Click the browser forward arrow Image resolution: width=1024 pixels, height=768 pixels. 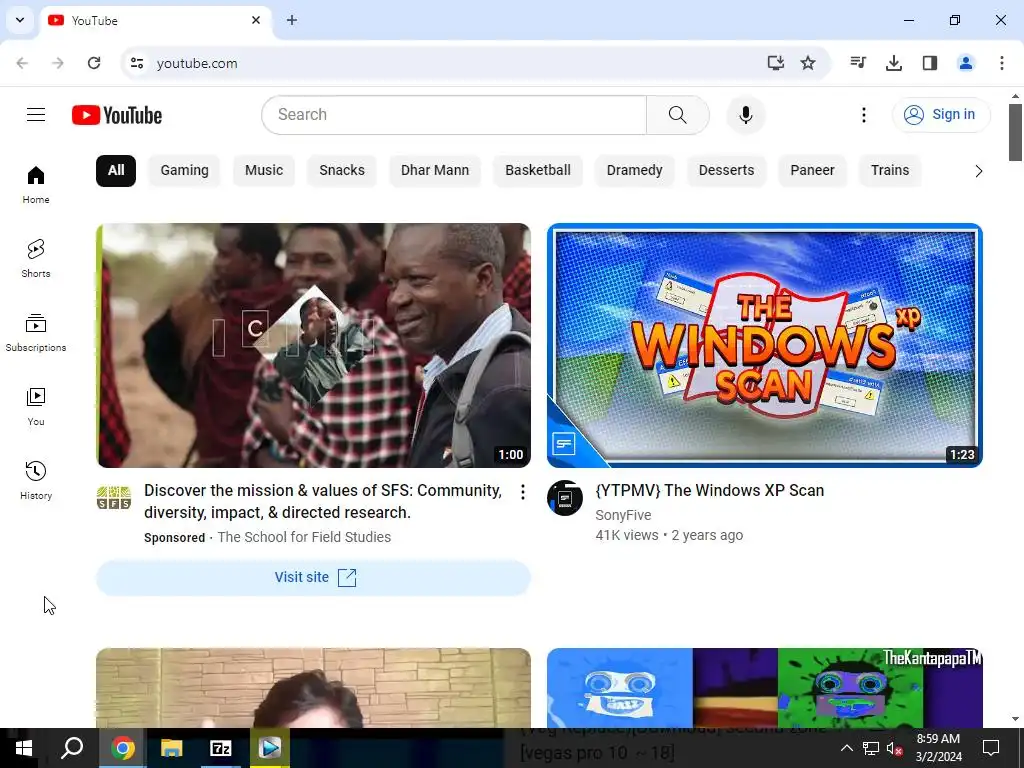(x=58, y=63)
